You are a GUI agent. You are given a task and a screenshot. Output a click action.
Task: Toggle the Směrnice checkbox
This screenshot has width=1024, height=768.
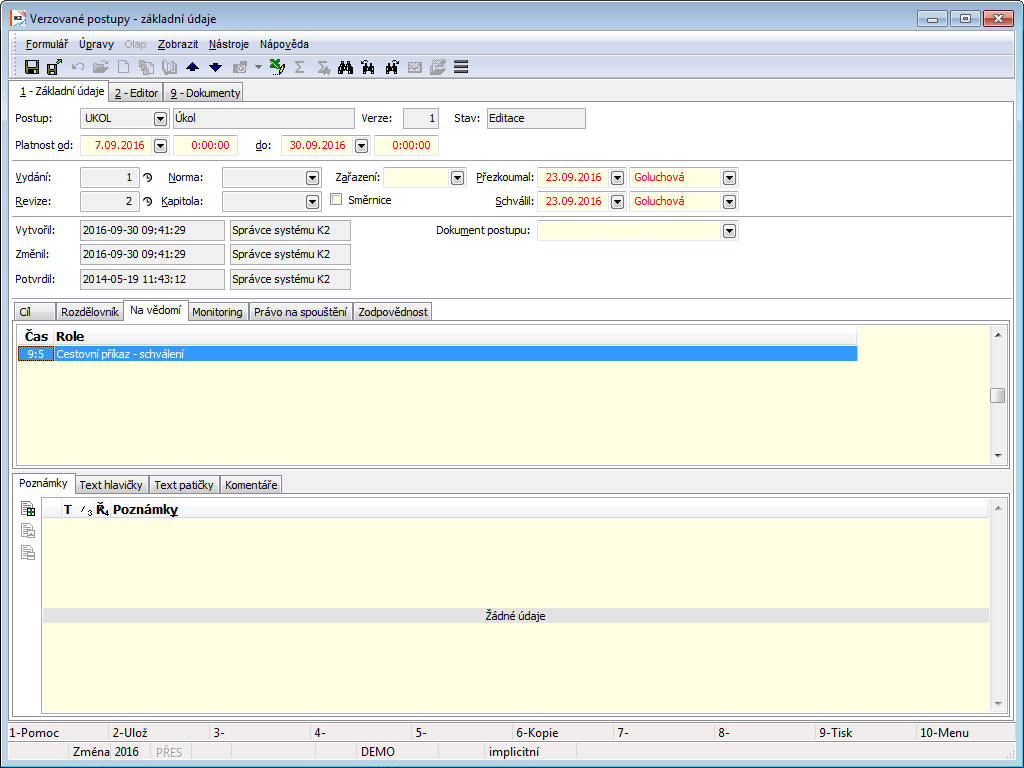pyautogui.click(x=337, y=200)
